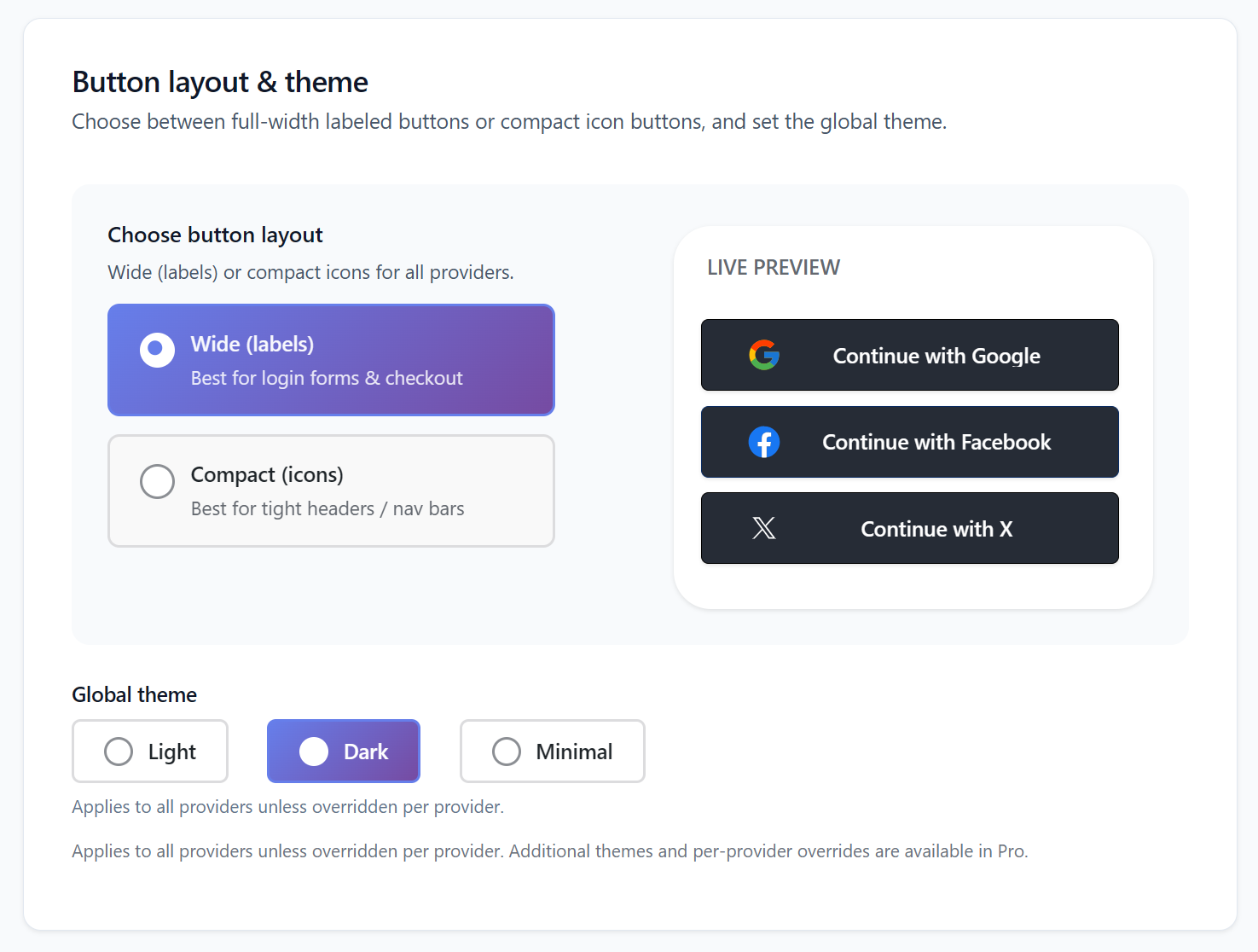Screen dimensions: 1258x952
Task: Click the 'Wide (labels)' option title
Action: (252, 344)
